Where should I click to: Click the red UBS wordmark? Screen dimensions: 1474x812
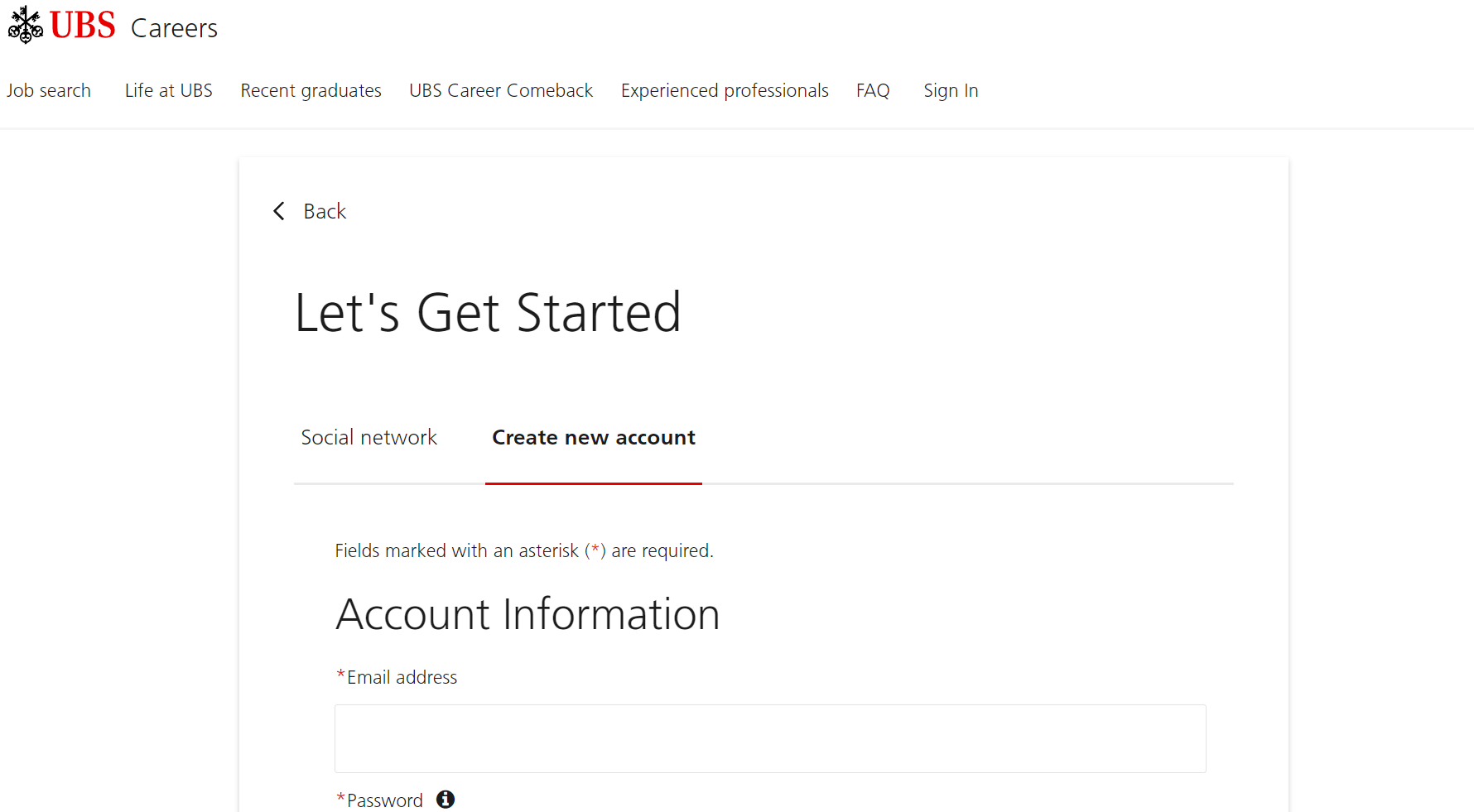coord(83,26)
